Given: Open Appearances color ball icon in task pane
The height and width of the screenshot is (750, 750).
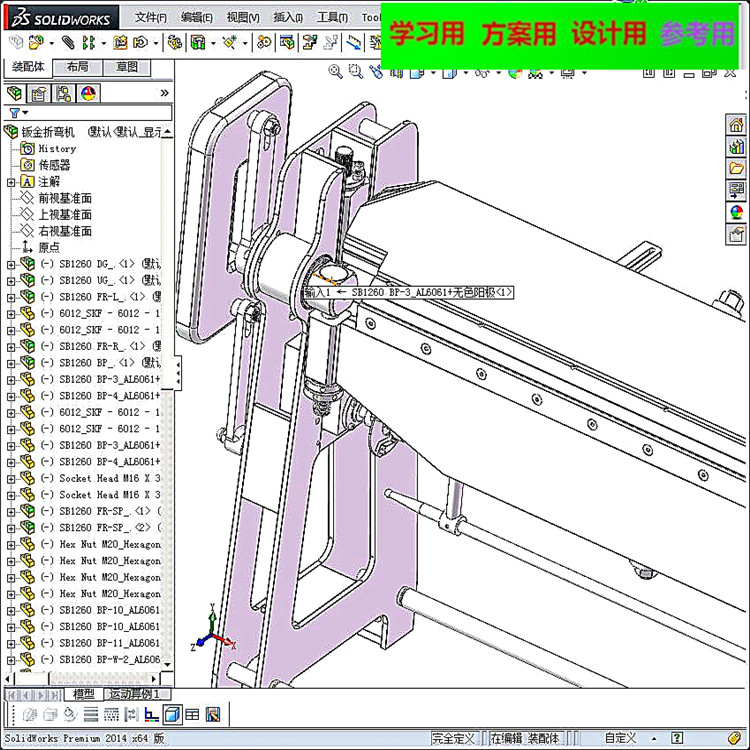Looking at the screenshot, I should click(736, 212).
